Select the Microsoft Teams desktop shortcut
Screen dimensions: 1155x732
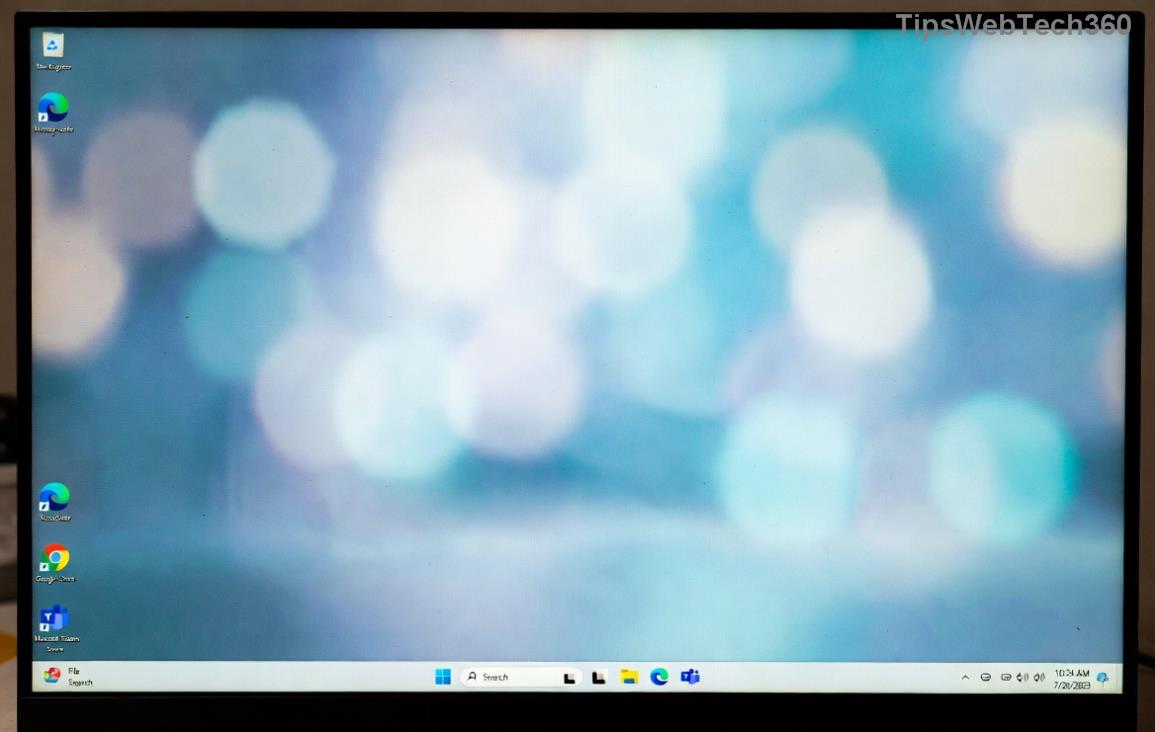pyautogui.click(x=54, y=619)
